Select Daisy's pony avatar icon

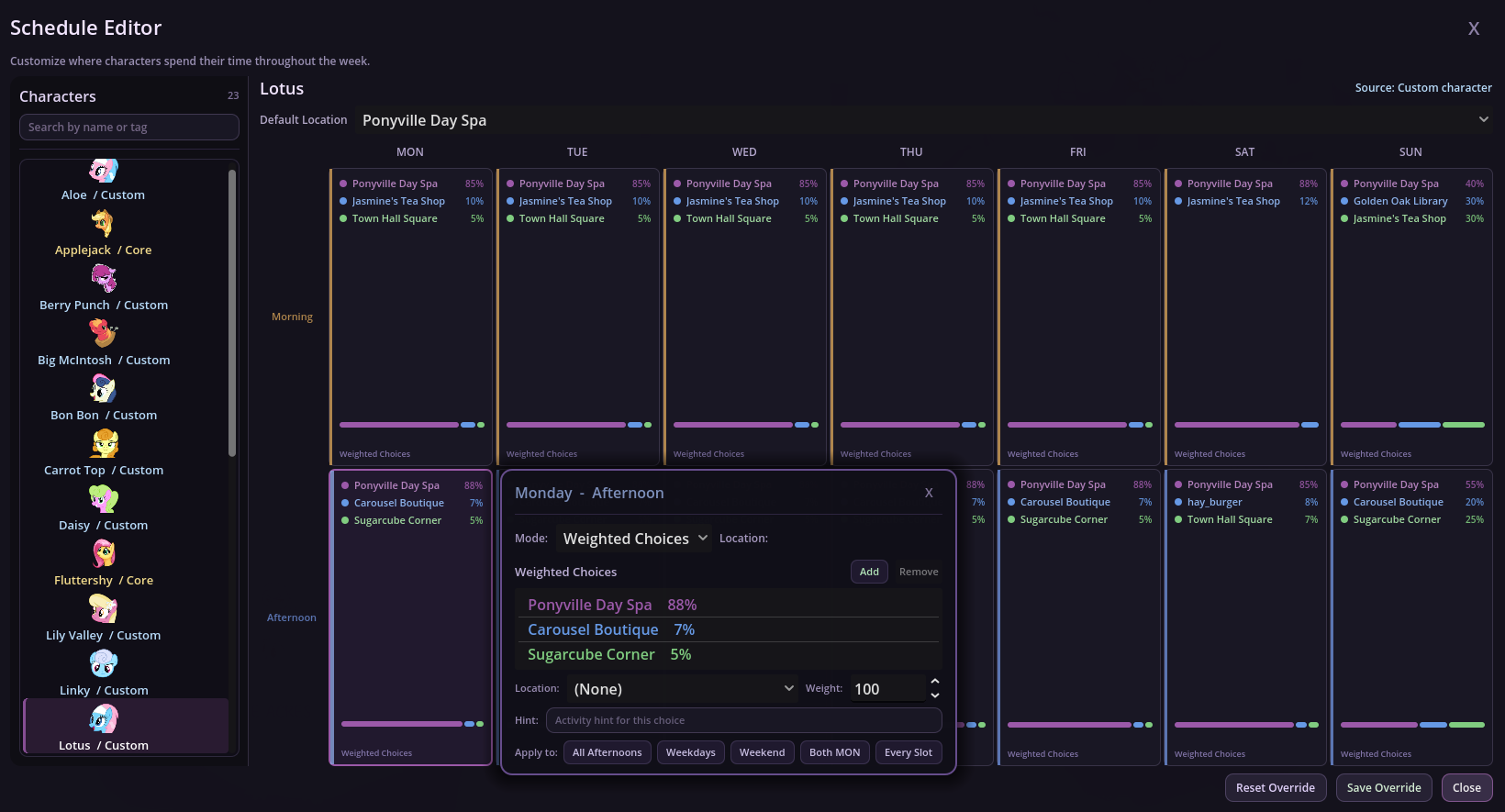pos(104,498)
